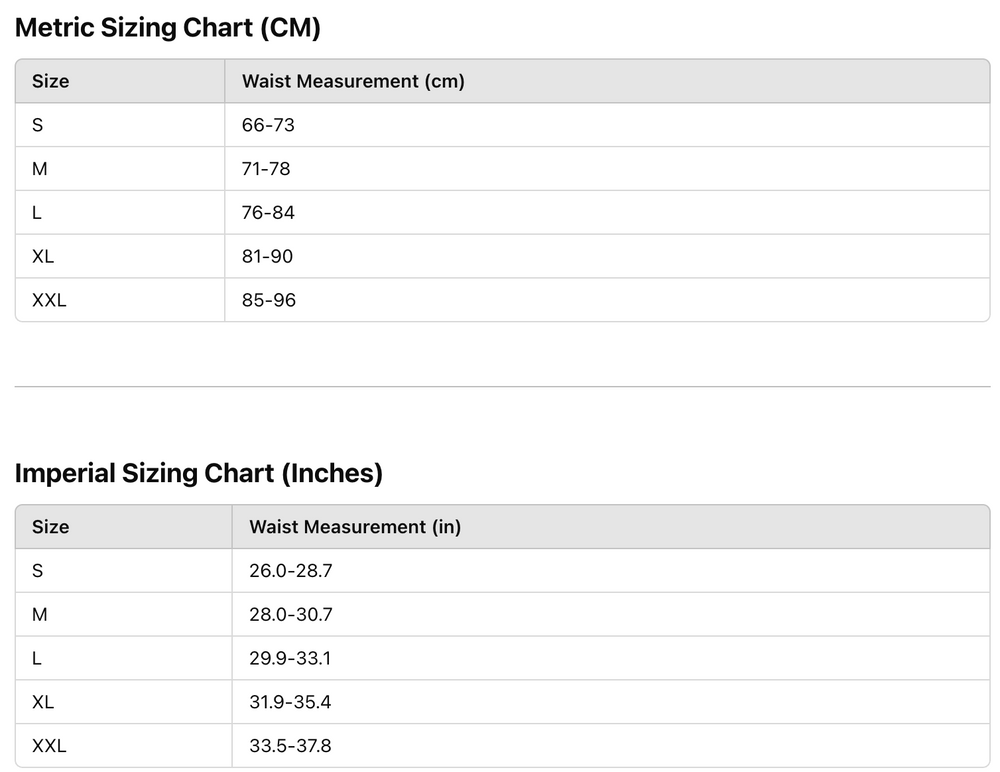
Task: Click the Size header in the imperial chart
Action: pos(51,527)
